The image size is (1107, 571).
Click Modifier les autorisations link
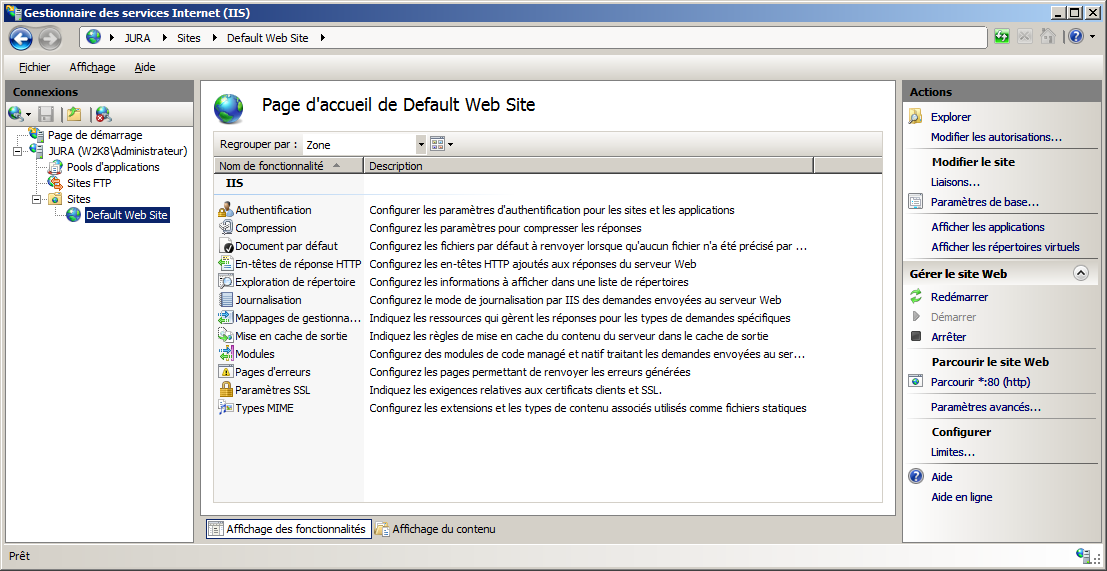996,137
